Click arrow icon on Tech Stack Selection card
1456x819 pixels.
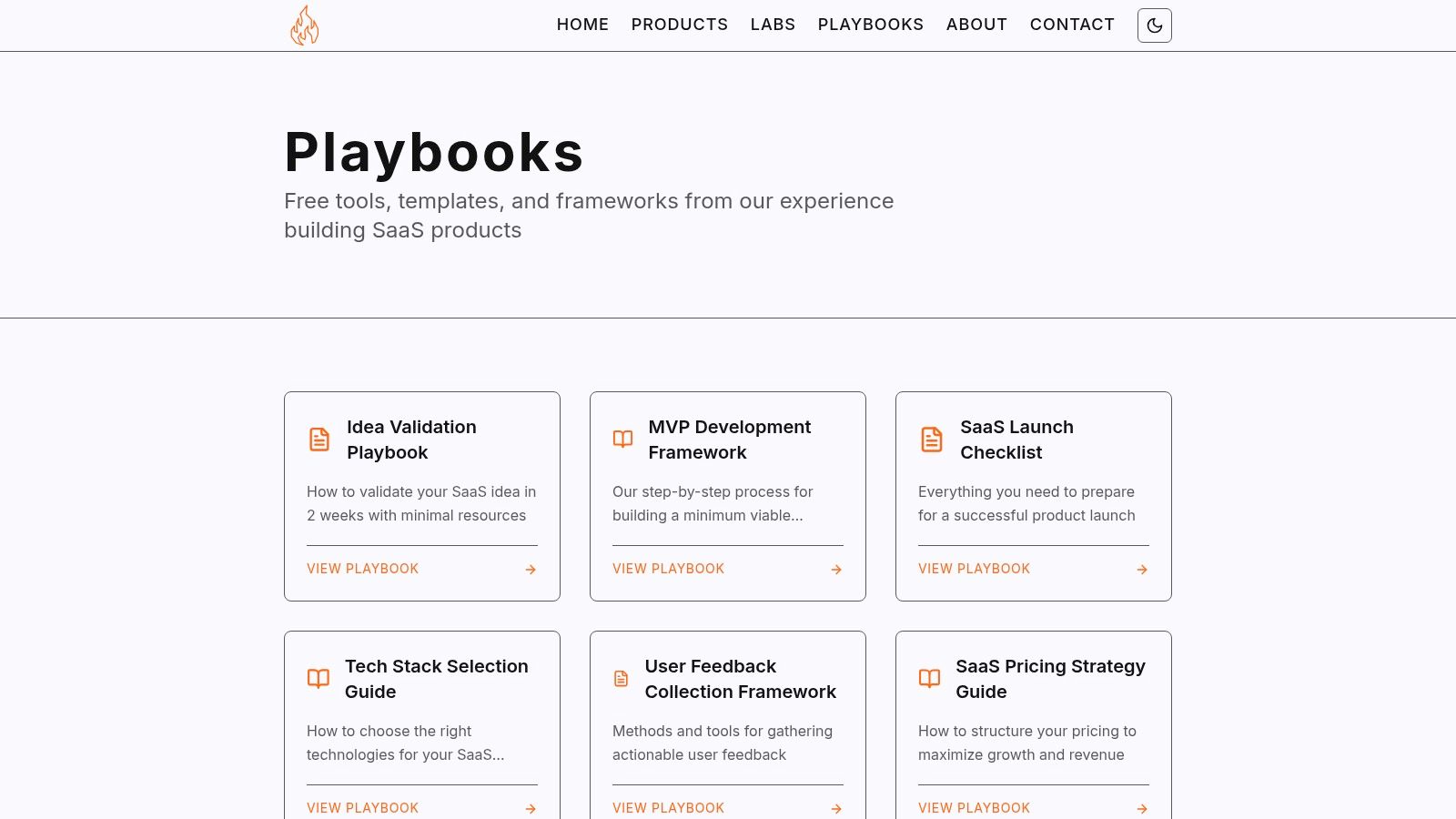531,809
